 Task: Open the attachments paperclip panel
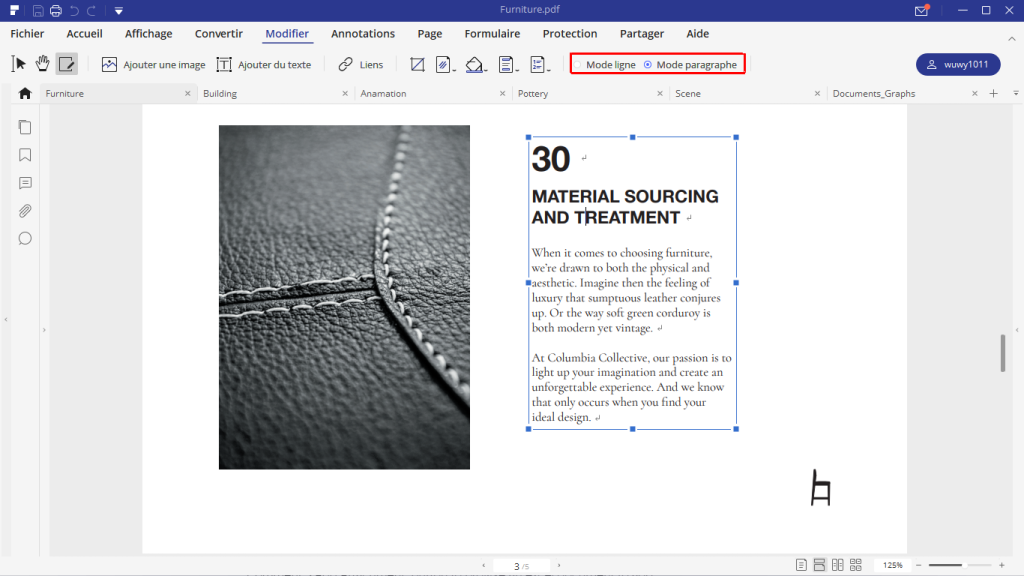(x=25, y=210)
